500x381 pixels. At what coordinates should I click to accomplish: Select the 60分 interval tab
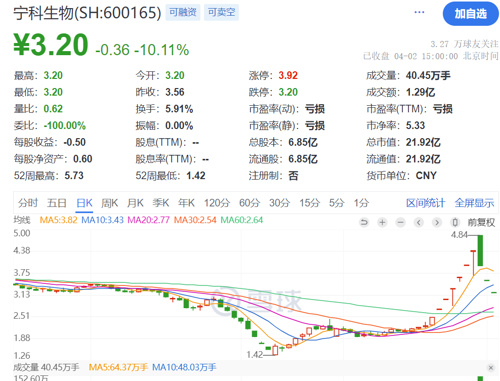(x=249, y=203)
